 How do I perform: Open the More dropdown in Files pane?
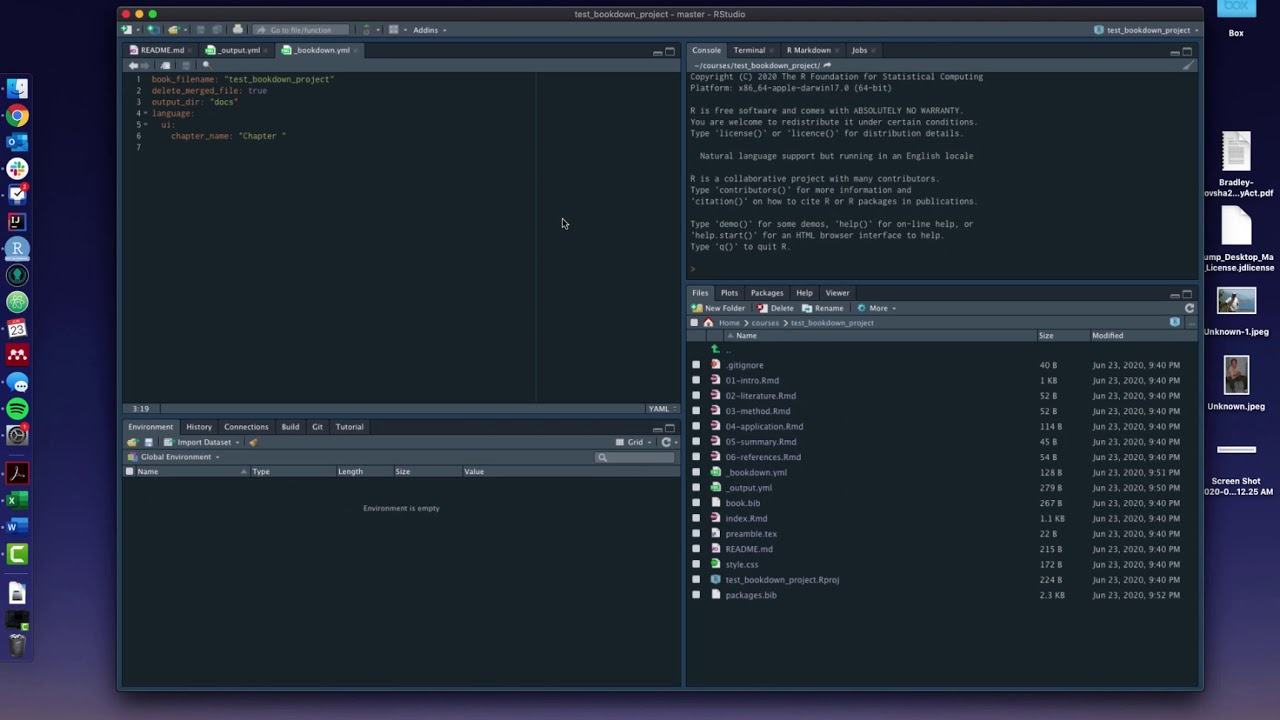click(x=876, y=308)
